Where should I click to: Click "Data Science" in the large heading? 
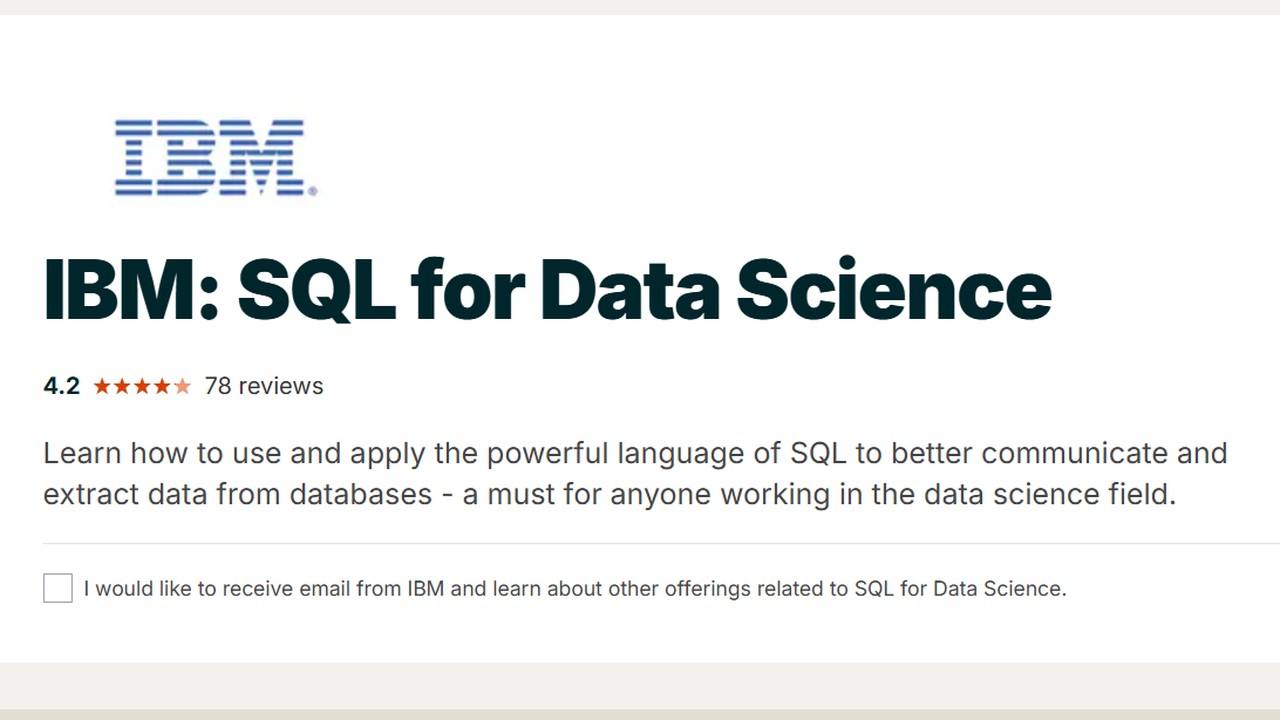[x=796, y=290]
